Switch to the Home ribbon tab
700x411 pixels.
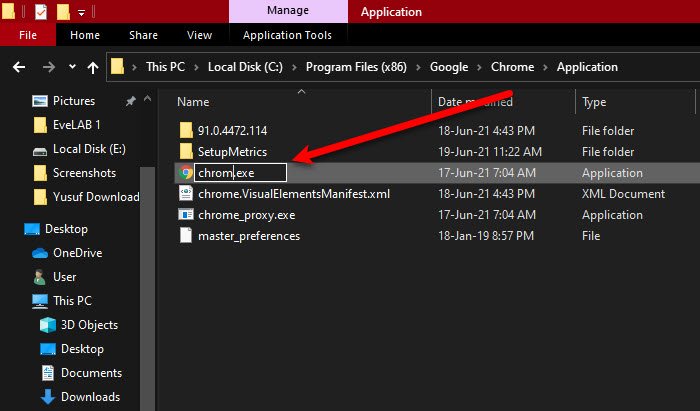tap(85, 35)
